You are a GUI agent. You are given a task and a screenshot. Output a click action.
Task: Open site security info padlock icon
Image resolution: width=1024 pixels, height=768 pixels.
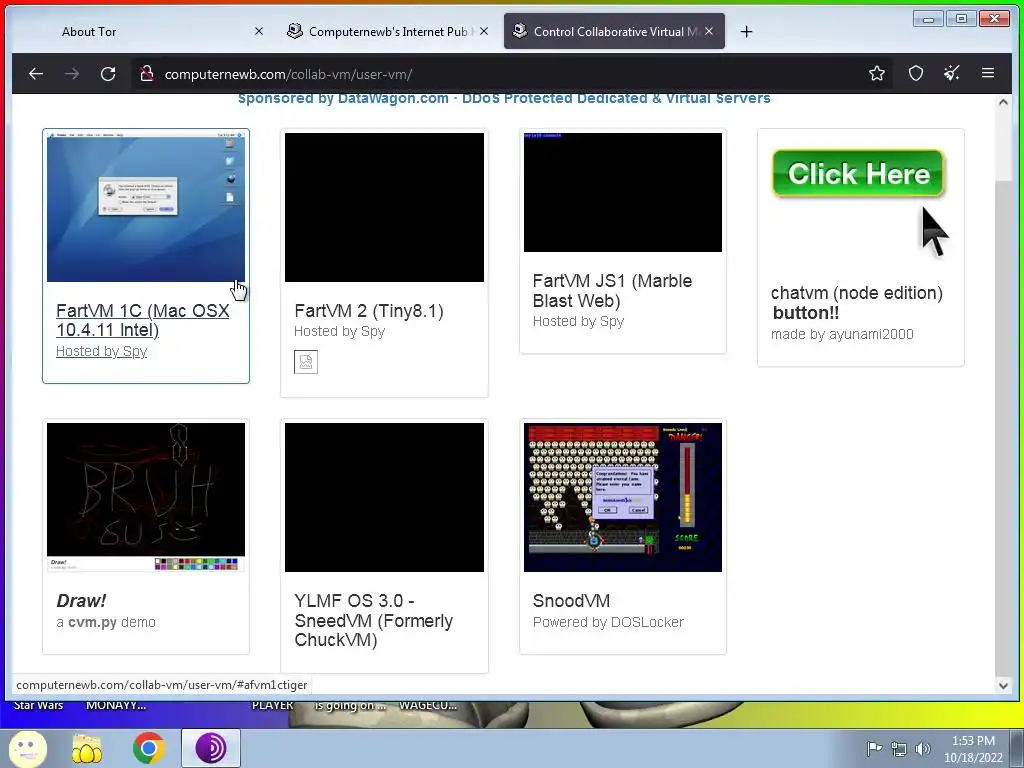tap(147, 74)
